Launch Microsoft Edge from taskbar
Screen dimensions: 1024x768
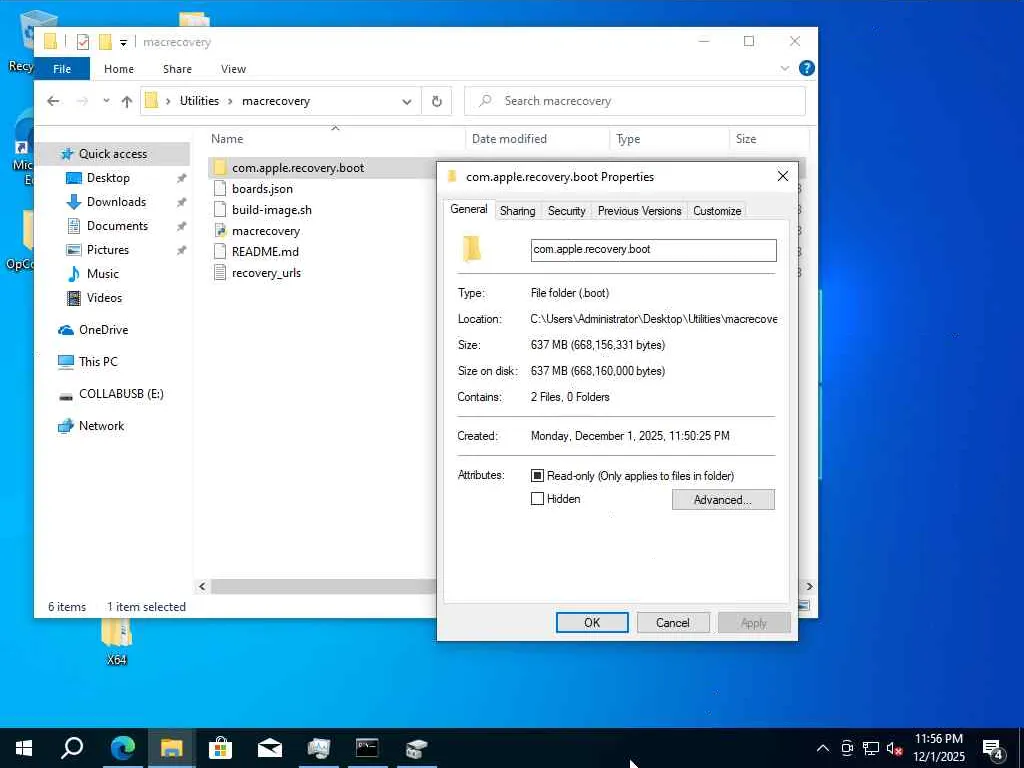122,748
